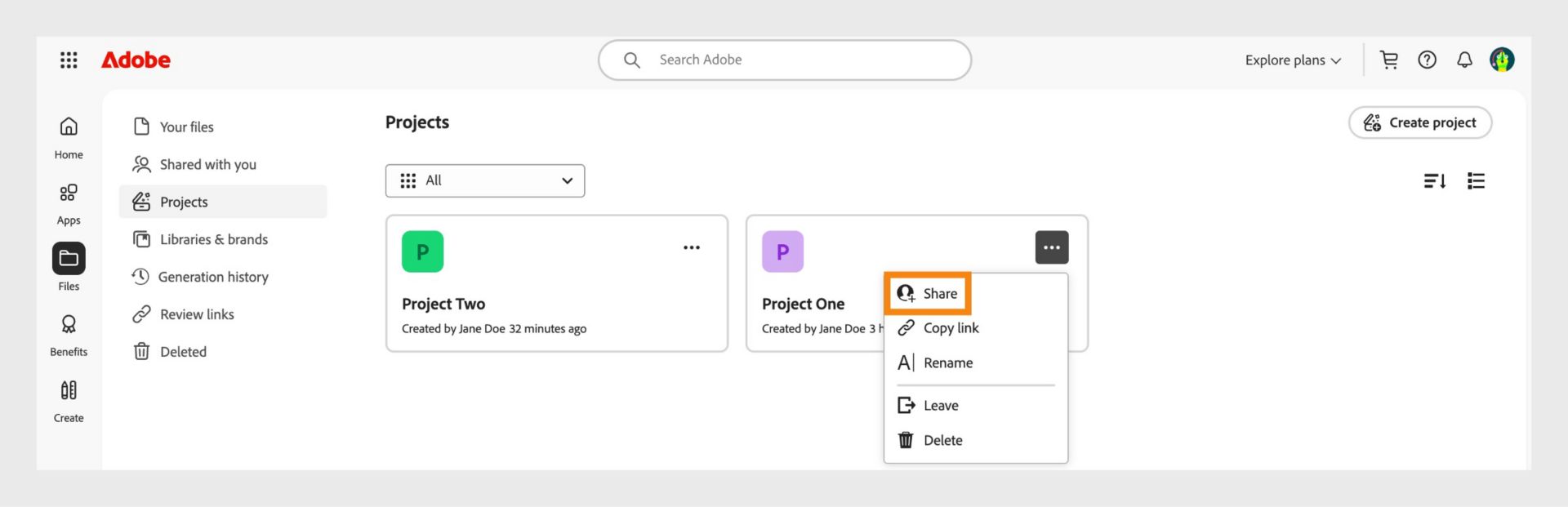Go to Home in the sidebar
1568x507 pixels.
(69, 136)
